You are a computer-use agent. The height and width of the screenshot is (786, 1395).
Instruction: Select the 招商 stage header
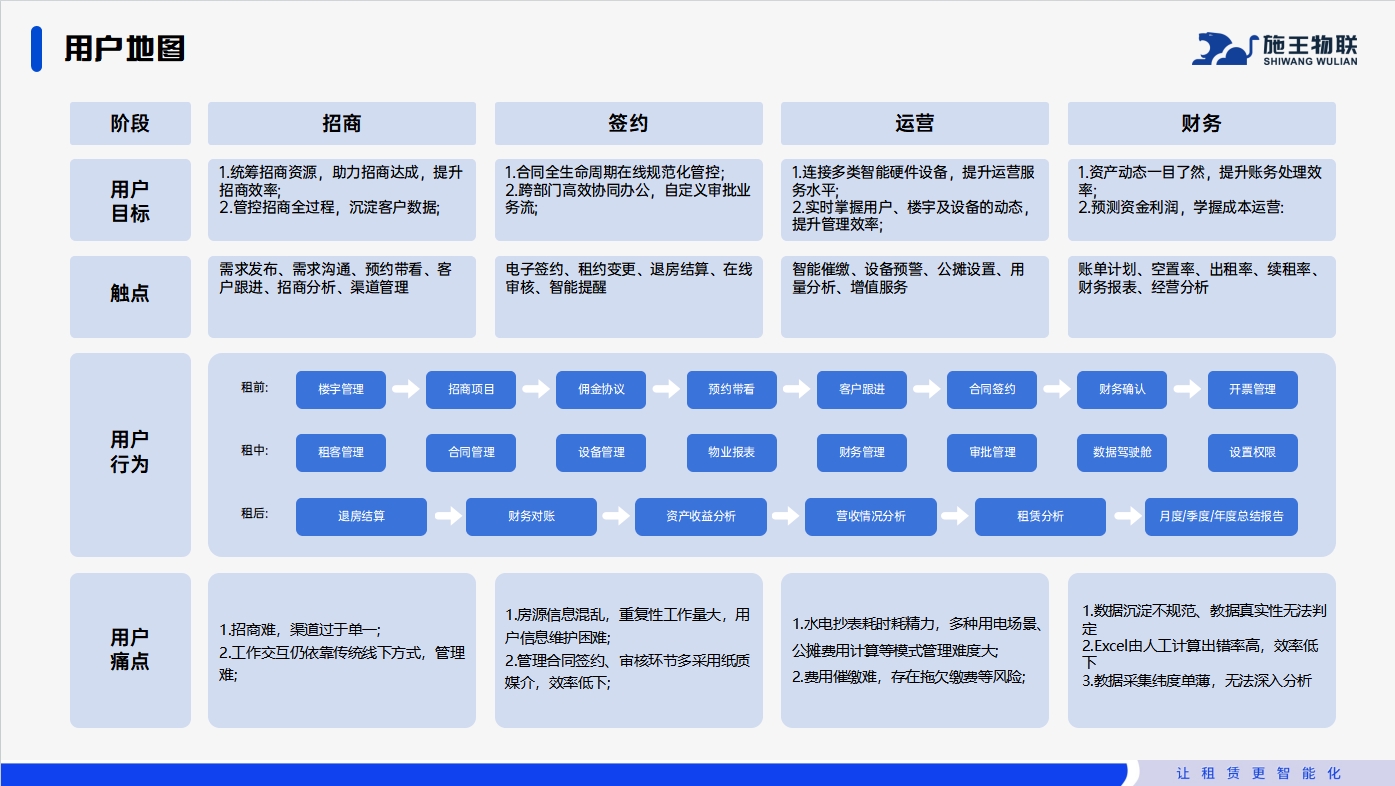point(341,124)
